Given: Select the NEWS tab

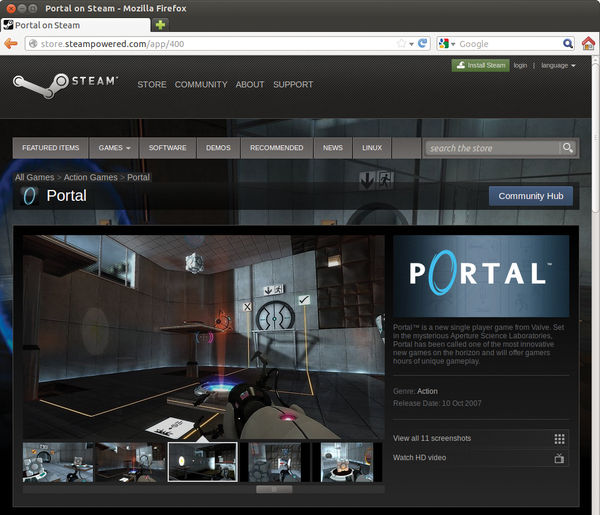Looking at the screenshot, I should click(333, 148).
